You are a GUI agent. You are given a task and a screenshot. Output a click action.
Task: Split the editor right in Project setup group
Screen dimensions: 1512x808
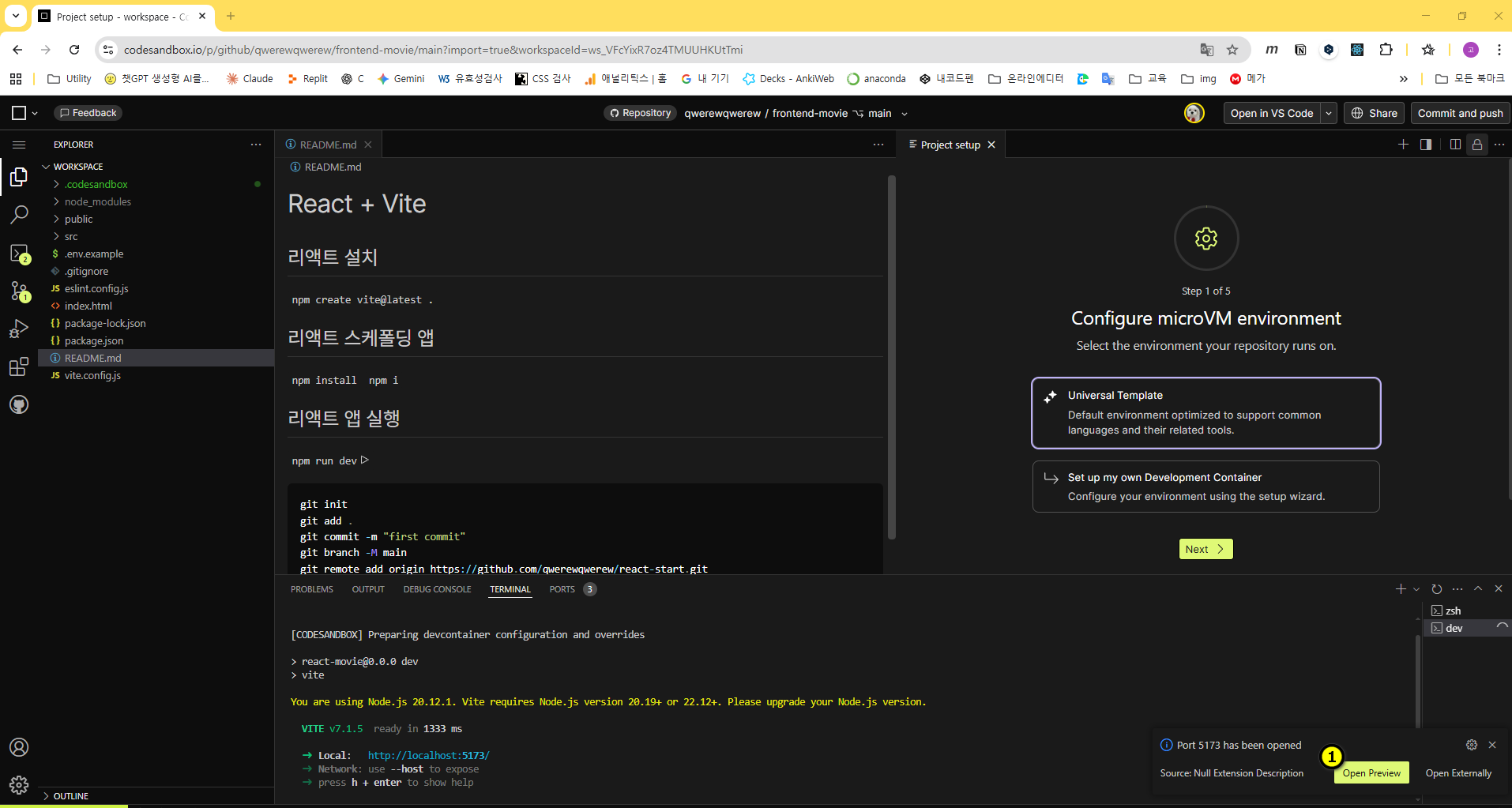(x=1454, y=145)
